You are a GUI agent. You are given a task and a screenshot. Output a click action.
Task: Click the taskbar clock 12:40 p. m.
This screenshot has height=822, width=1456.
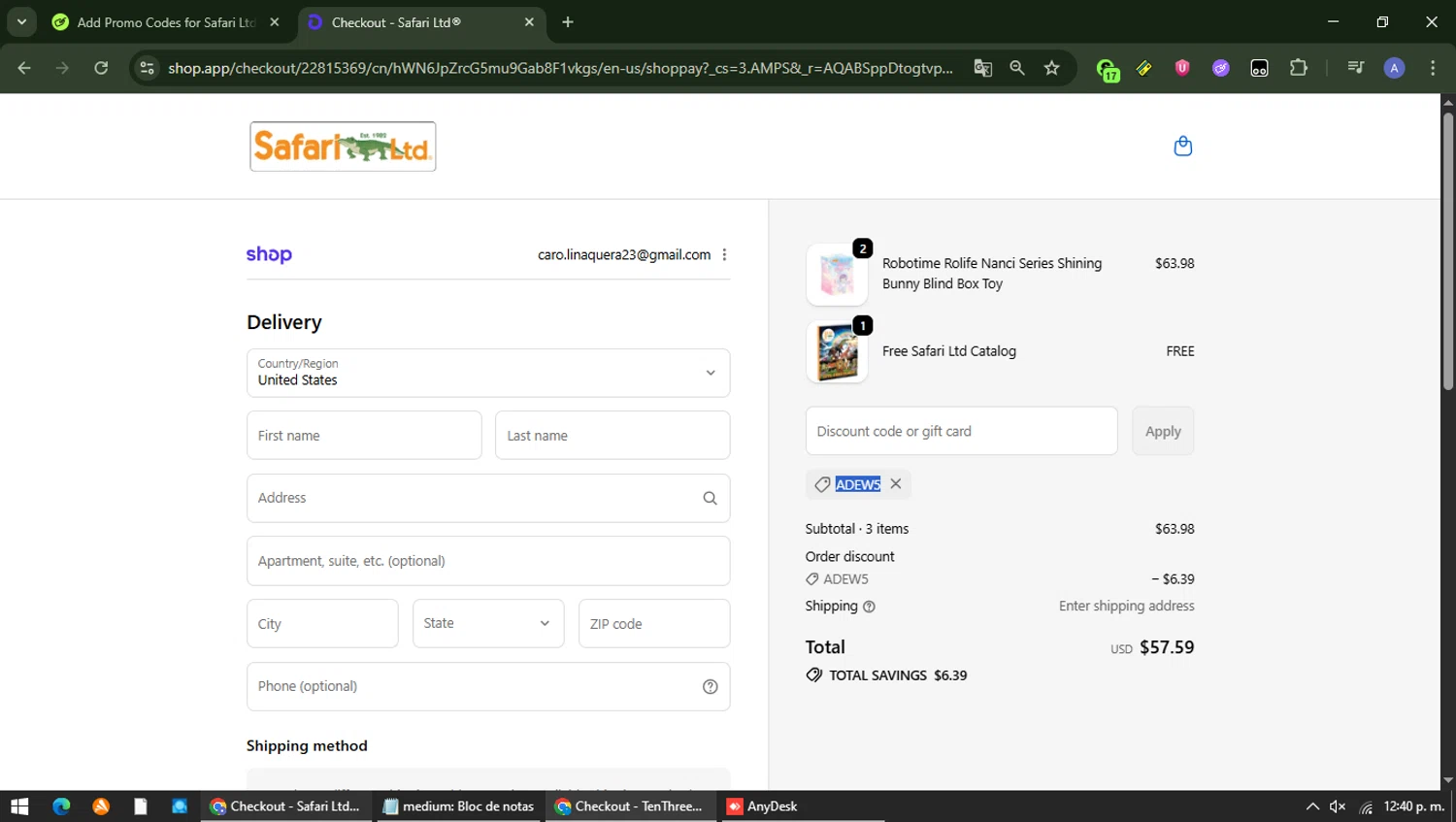(x=1413, y=806)
